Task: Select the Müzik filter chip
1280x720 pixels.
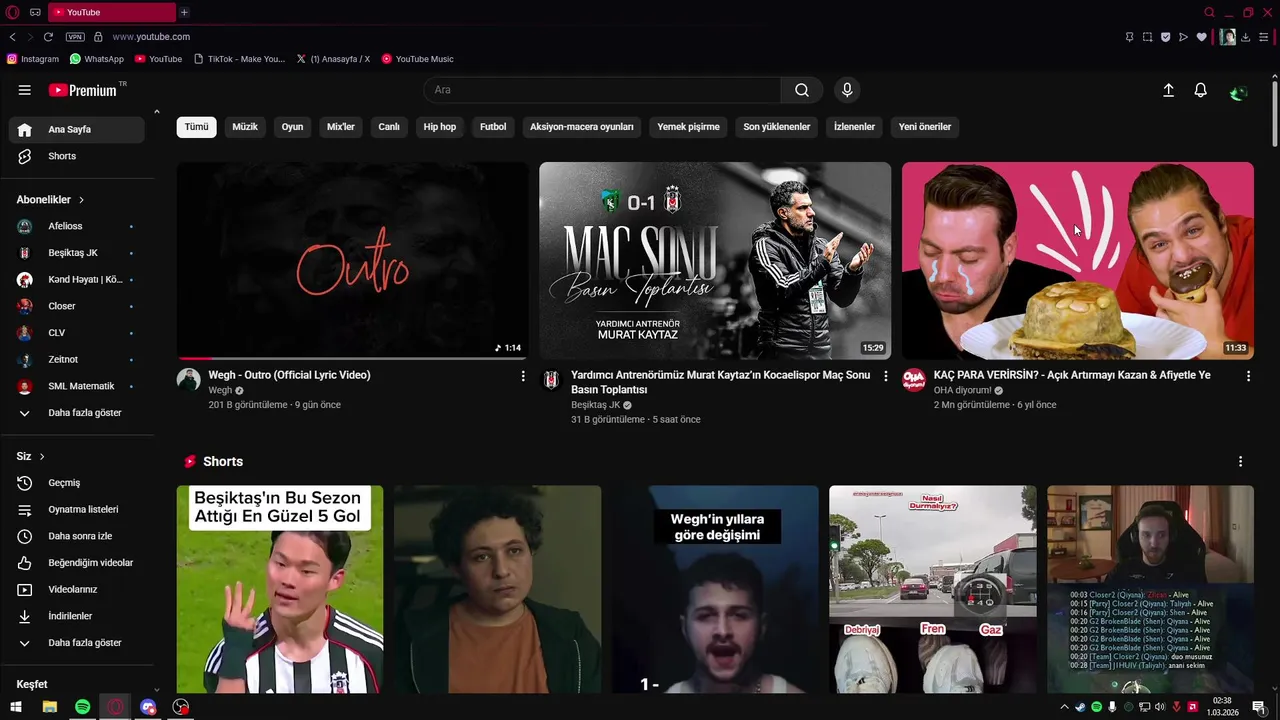Action: [x=245, y=127]
